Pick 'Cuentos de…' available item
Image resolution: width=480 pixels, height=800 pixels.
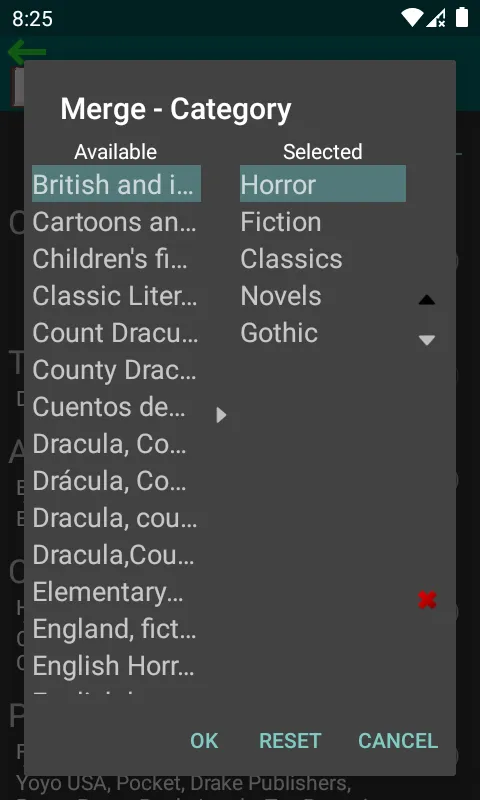click(x=116, y=407)
